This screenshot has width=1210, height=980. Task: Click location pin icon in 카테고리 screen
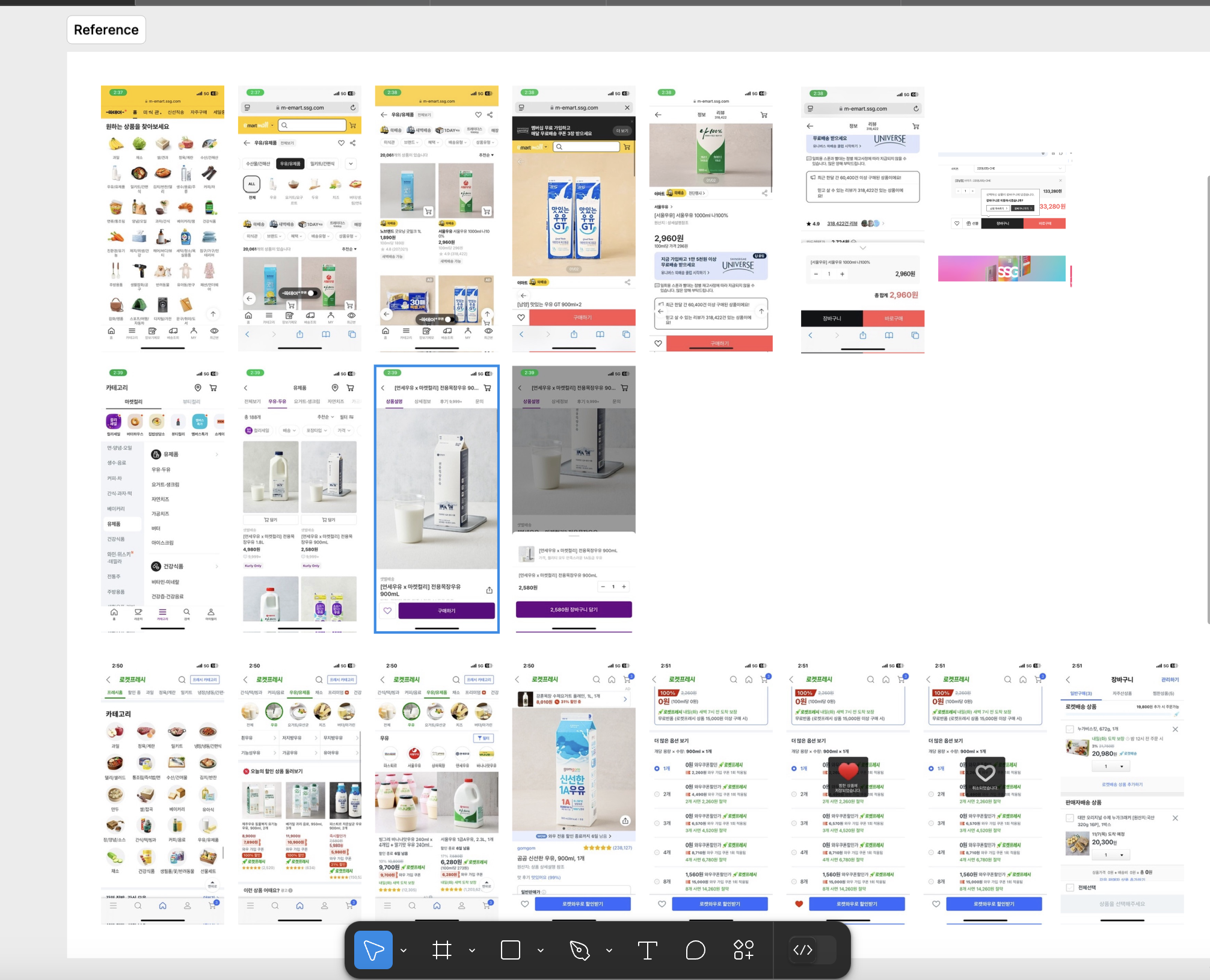198,388
